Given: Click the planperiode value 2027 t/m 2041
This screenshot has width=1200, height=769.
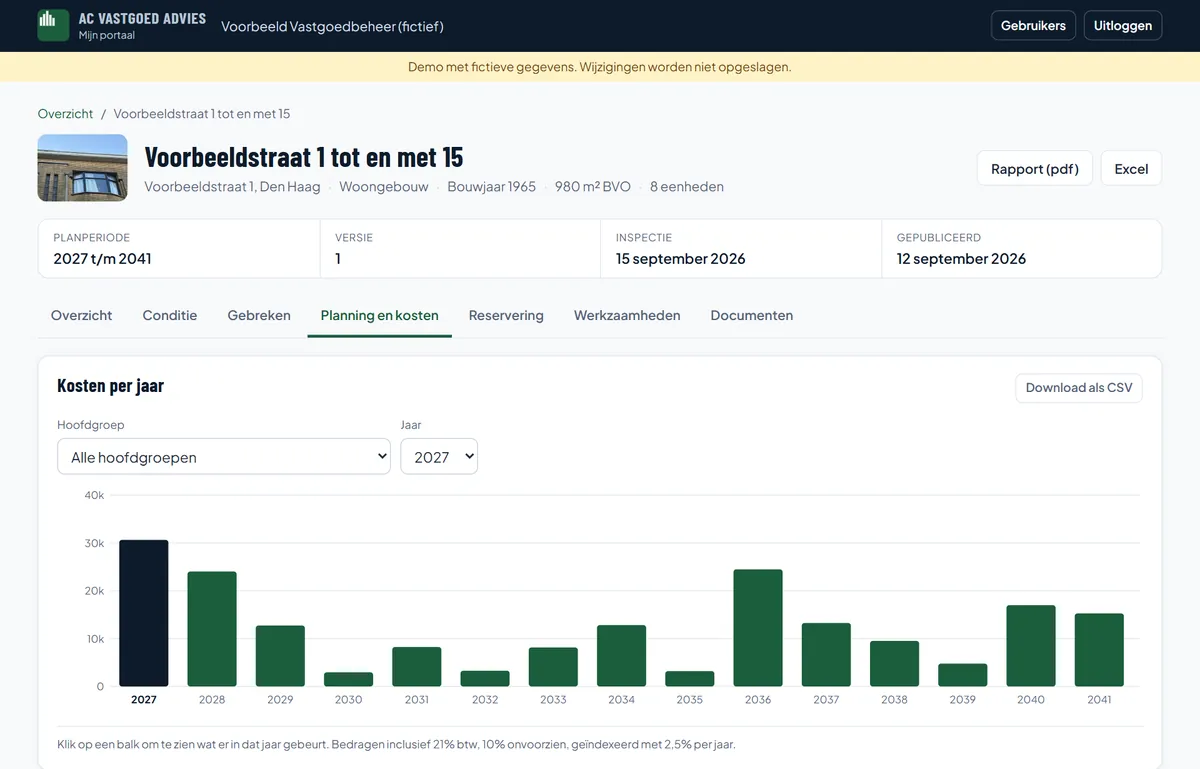Looking at the screenshot, I should [102, 258].
